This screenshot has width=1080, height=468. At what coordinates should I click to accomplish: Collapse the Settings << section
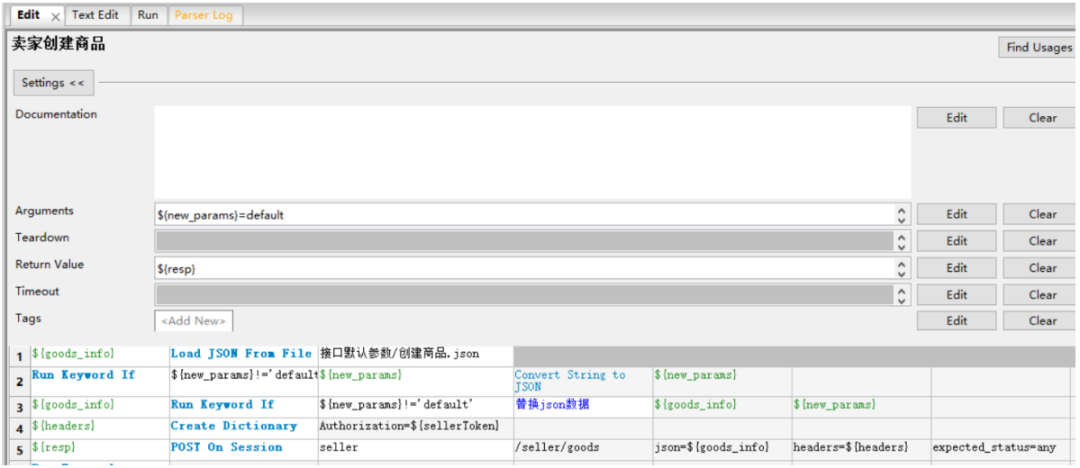pos(53,83)
